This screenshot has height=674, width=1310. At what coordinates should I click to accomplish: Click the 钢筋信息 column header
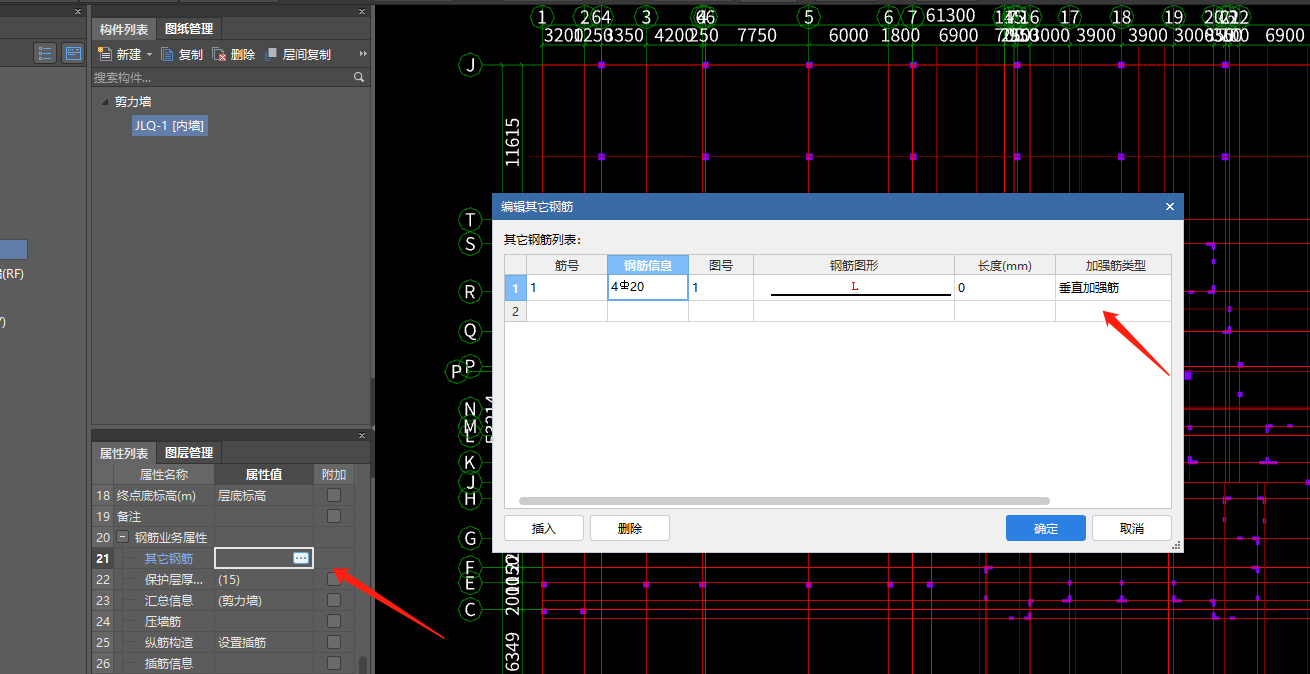click(x=648, y=265)
